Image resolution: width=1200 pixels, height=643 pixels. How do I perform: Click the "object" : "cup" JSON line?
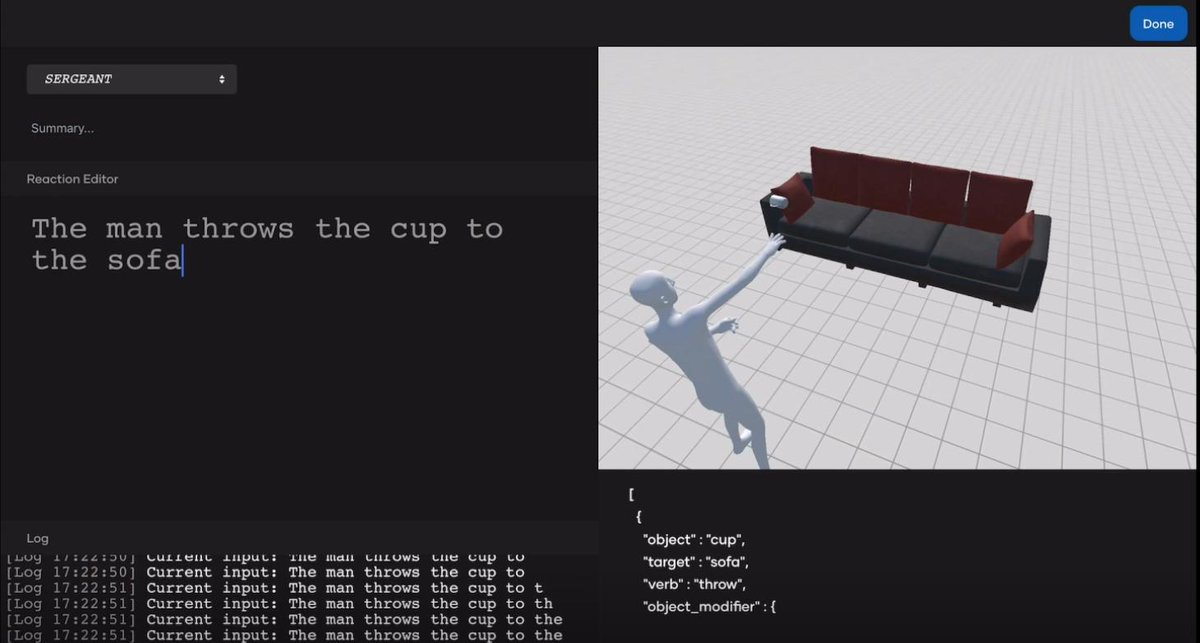(694, 539)
